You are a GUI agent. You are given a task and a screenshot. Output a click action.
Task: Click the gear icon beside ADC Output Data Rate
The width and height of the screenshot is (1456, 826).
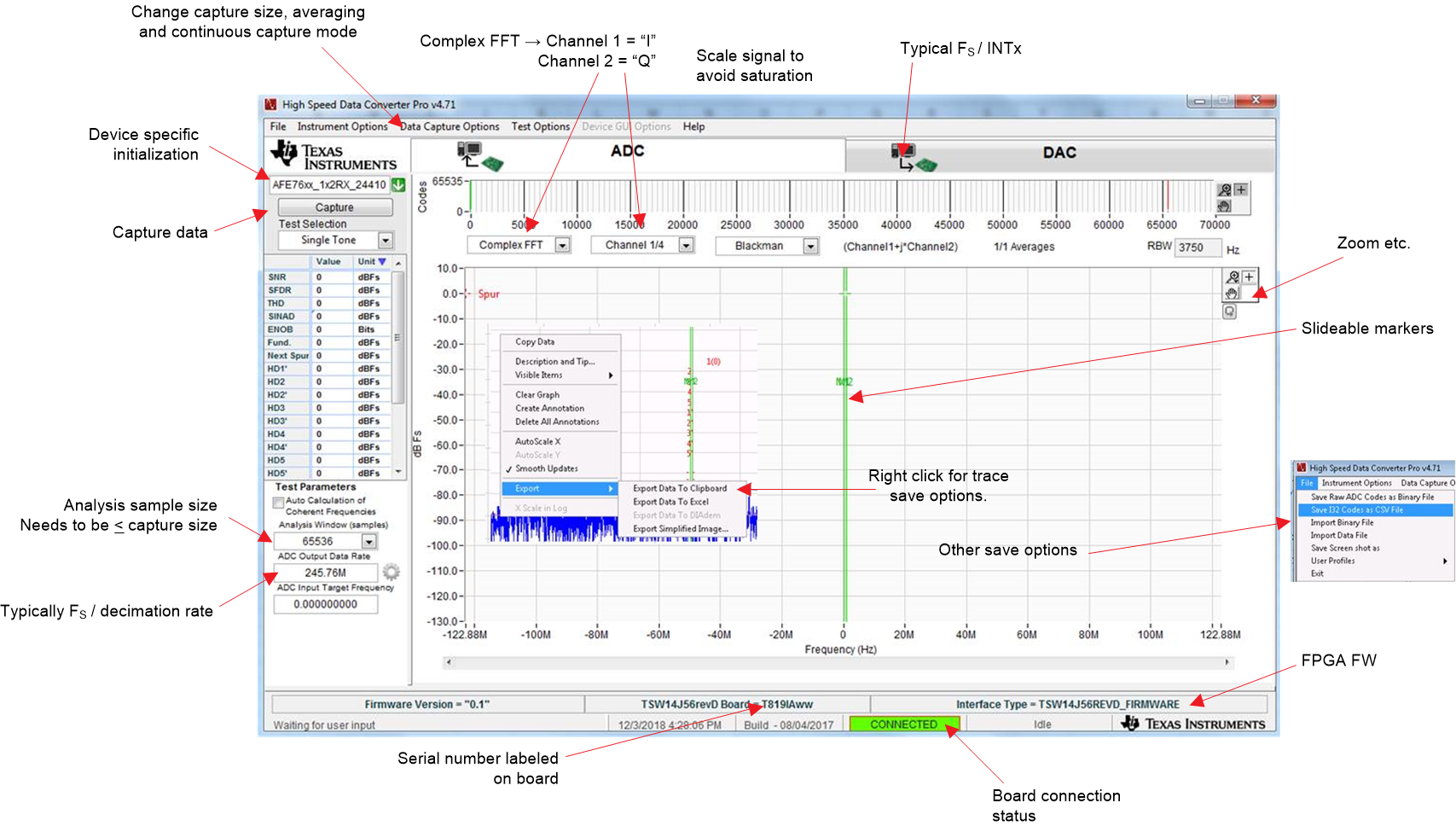[x=391, y=572]
